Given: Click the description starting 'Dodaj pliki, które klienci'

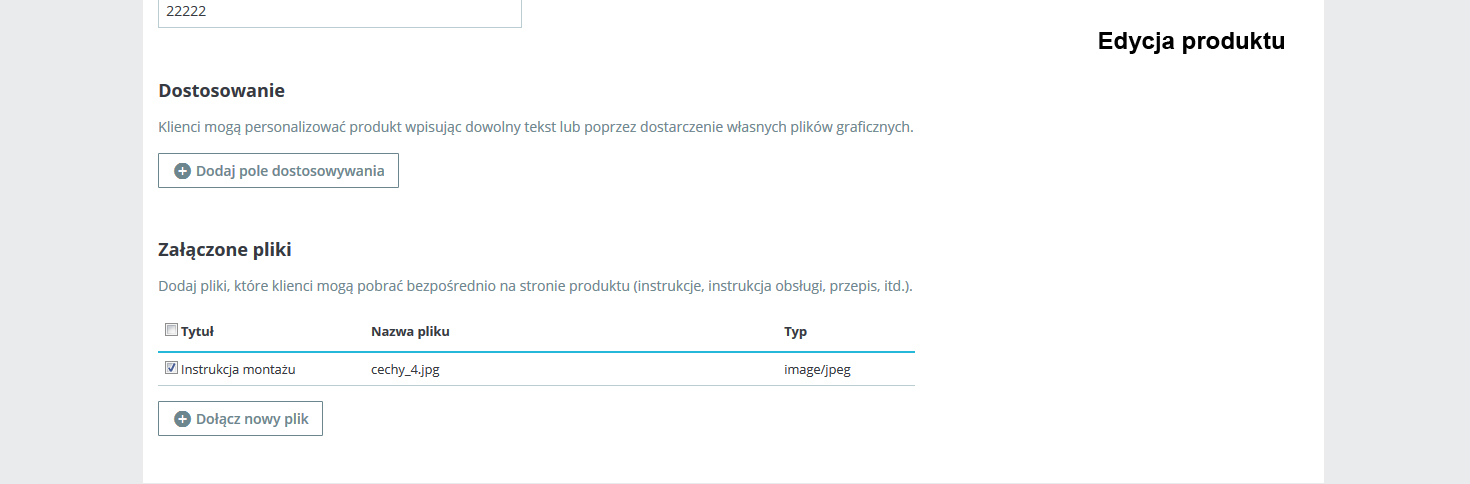Looking at the screenshot, I should pos(535,286).
